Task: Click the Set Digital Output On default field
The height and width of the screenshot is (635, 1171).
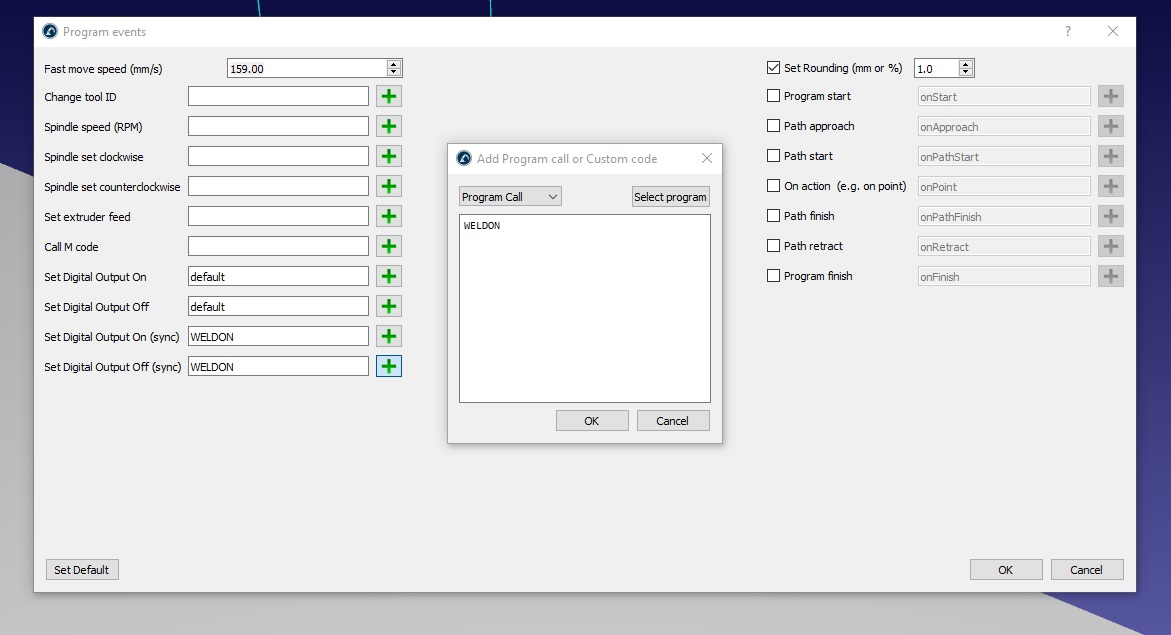Action: 278,276
